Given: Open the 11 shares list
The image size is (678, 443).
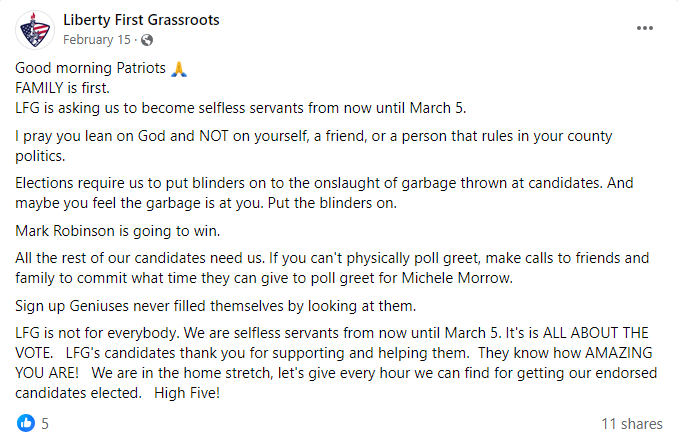Looking at the screenshot, I should [x=632, y=423].
